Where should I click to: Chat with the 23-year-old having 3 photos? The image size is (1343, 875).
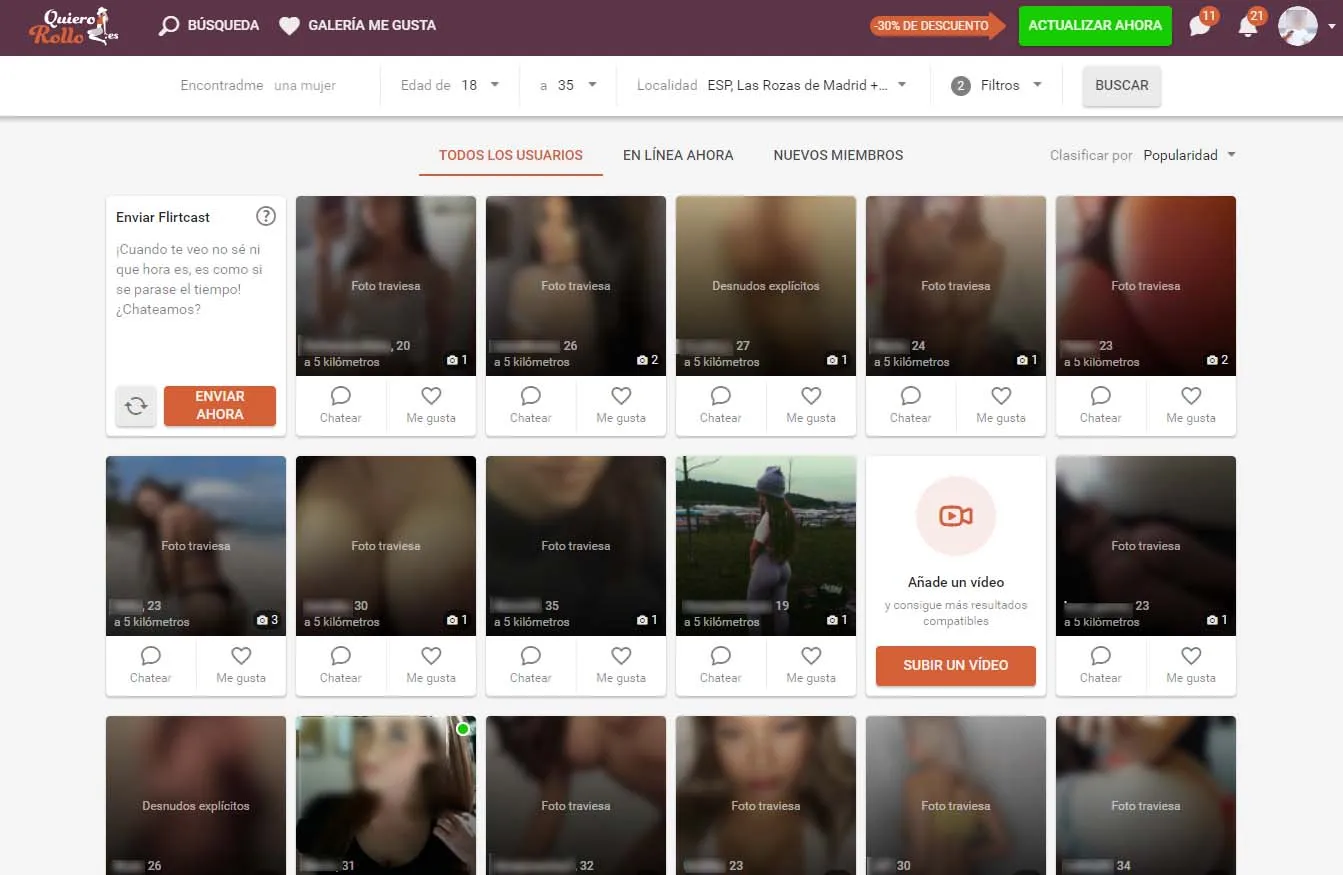(151, 666)
